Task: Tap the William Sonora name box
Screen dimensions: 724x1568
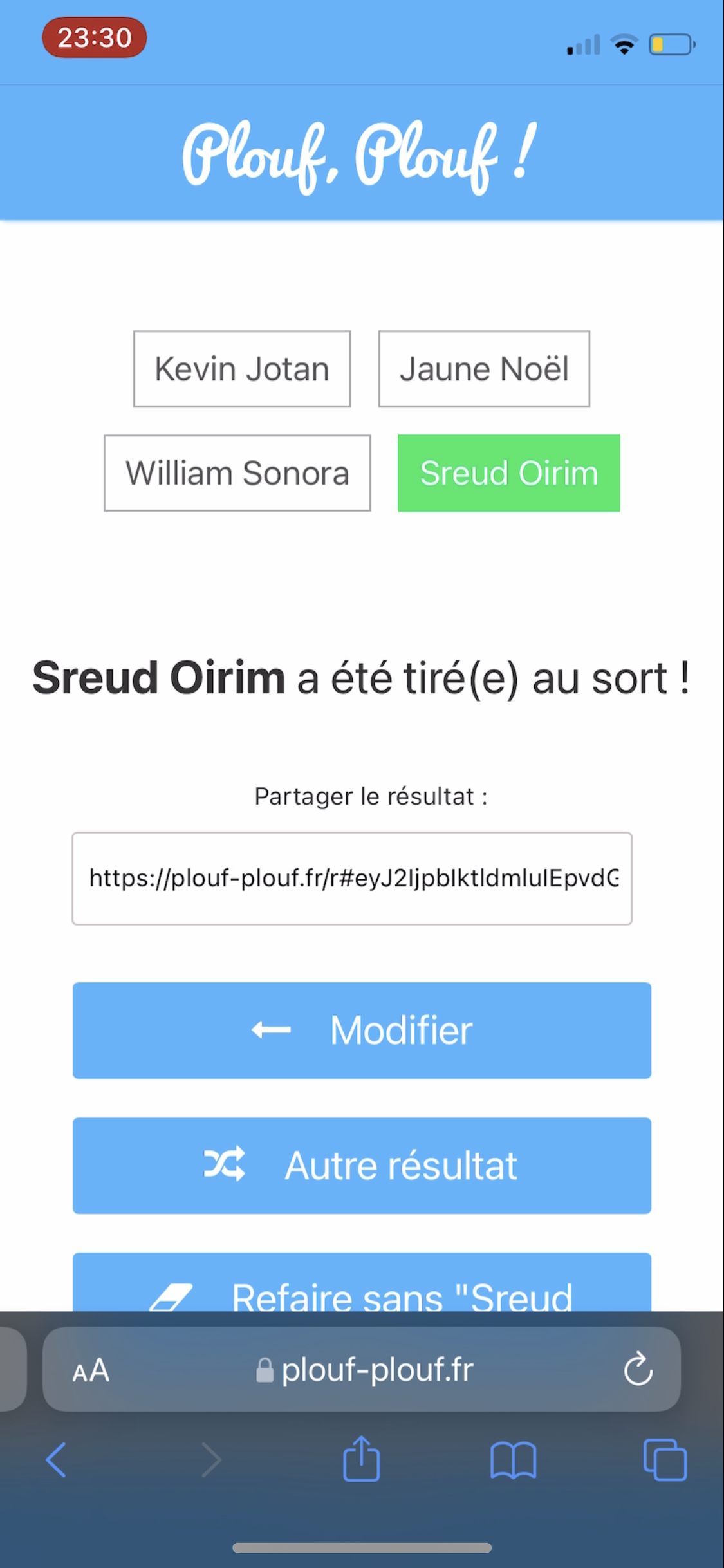Action: pos(237,473)
